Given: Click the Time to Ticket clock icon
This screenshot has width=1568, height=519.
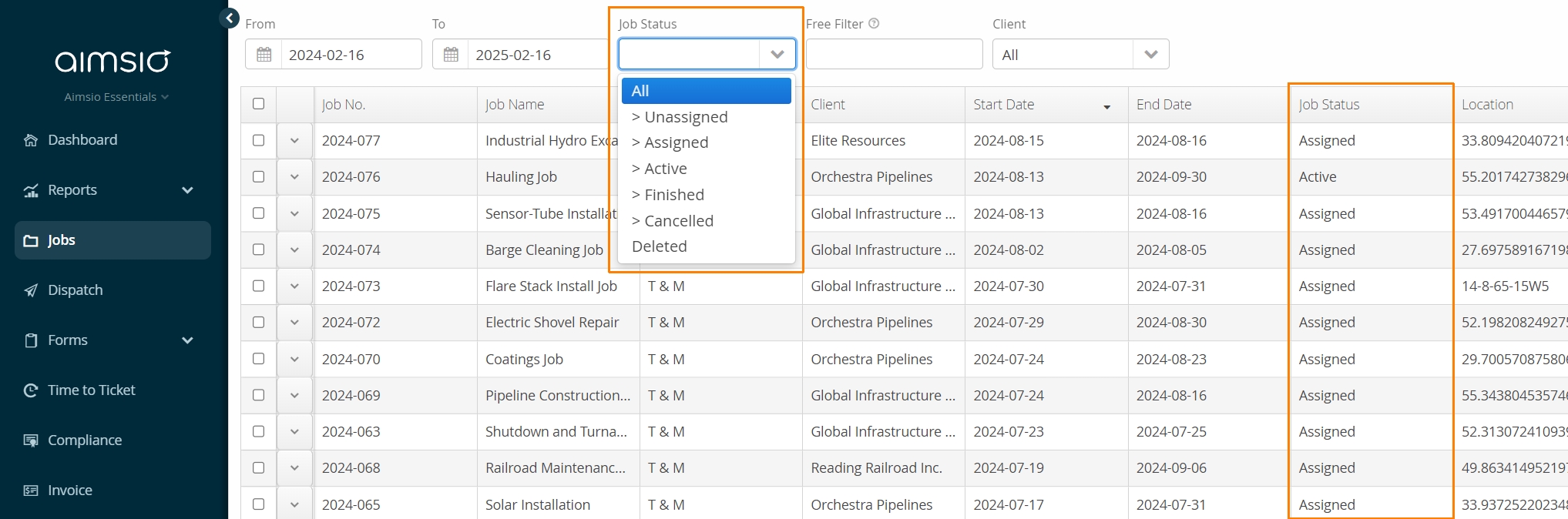Looking at the screenshot, I should point(31,390).
